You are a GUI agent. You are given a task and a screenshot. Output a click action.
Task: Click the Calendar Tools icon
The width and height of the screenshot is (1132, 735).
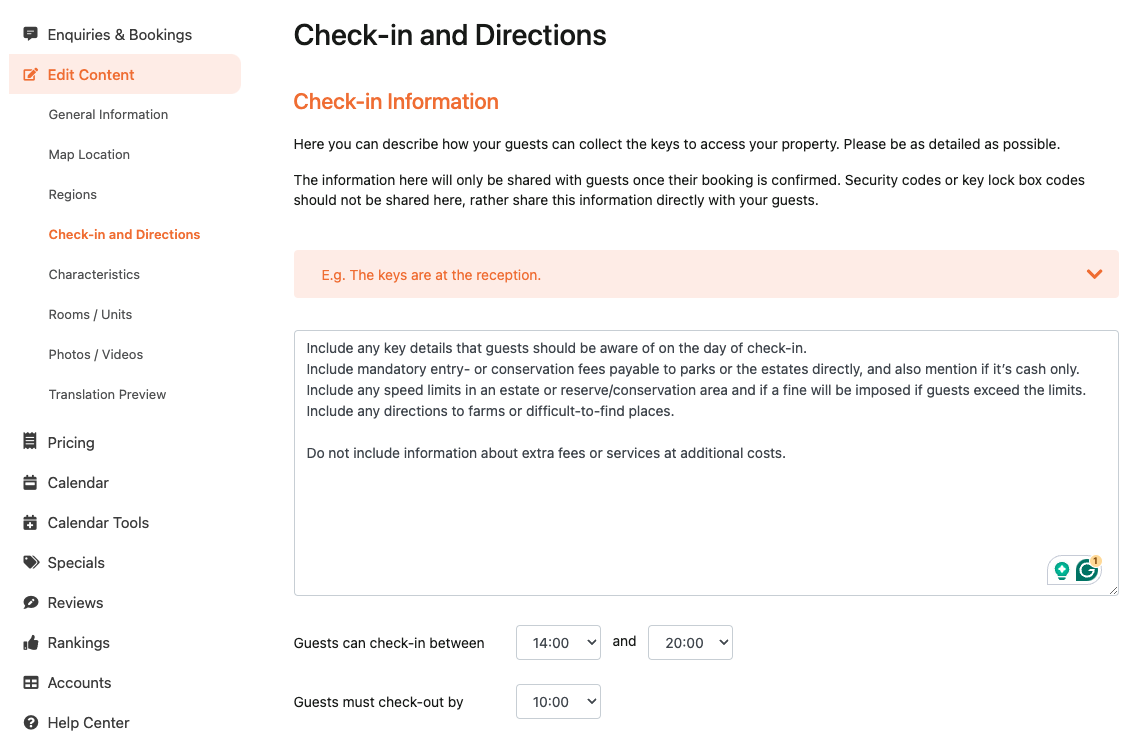[30, 522]
